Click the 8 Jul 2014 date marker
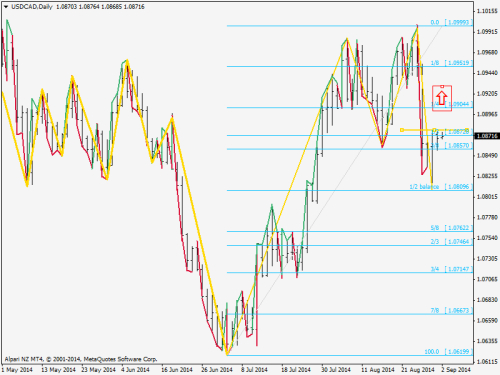This screenshot has height=375, width=500. click(254, 370)
